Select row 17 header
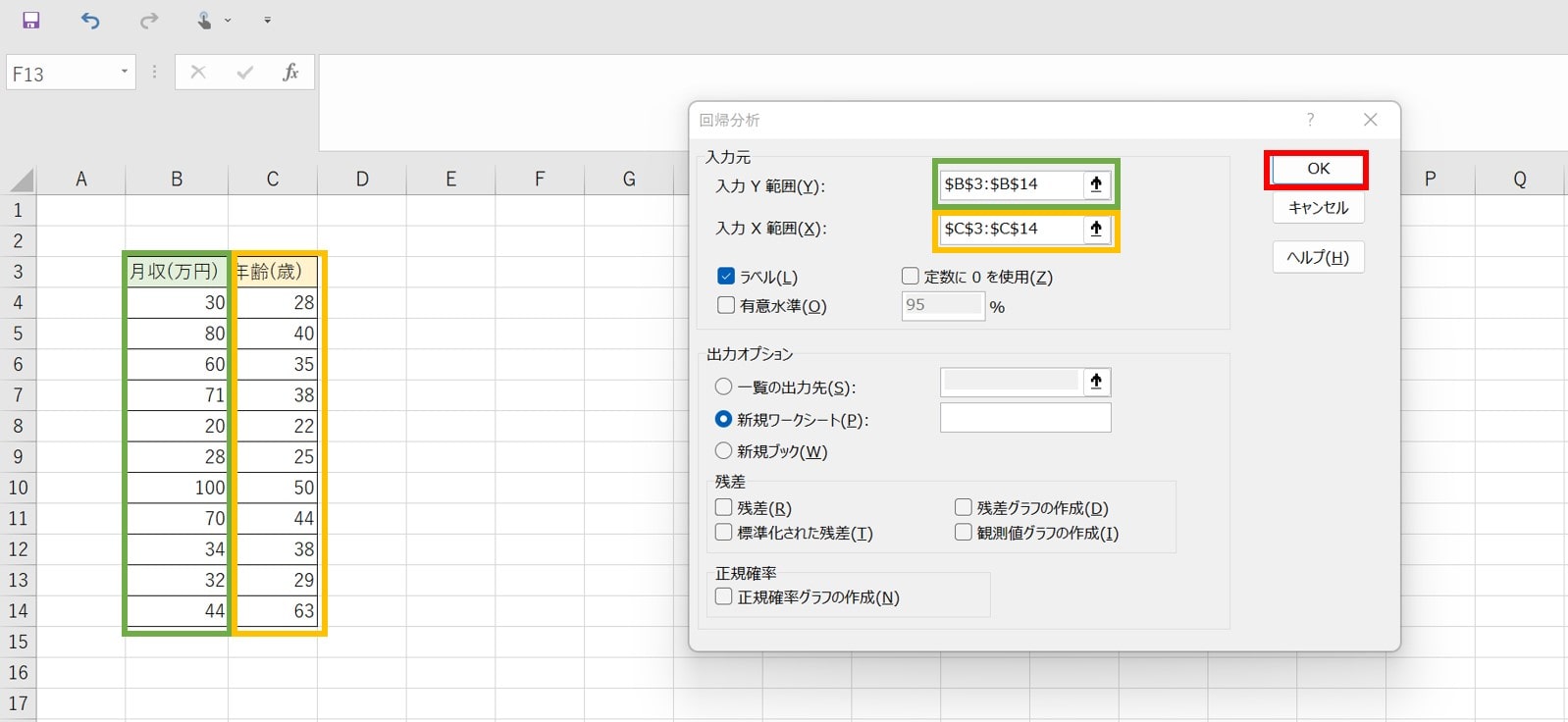The height and width of the screenshot is (722, 1568). pos(18,703)
